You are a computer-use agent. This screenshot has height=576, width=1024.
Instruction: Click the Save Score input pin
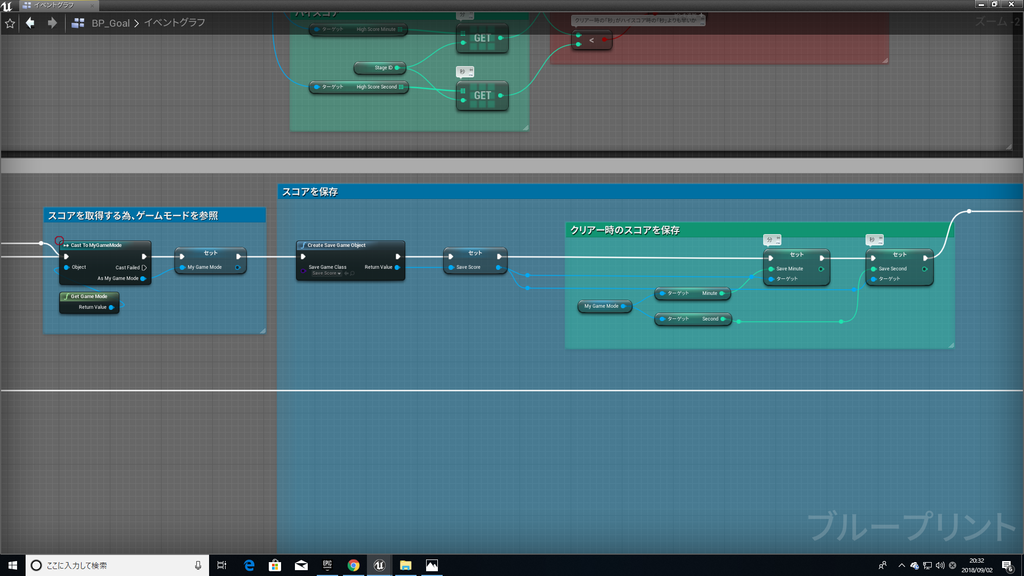(x=451, y=267)
